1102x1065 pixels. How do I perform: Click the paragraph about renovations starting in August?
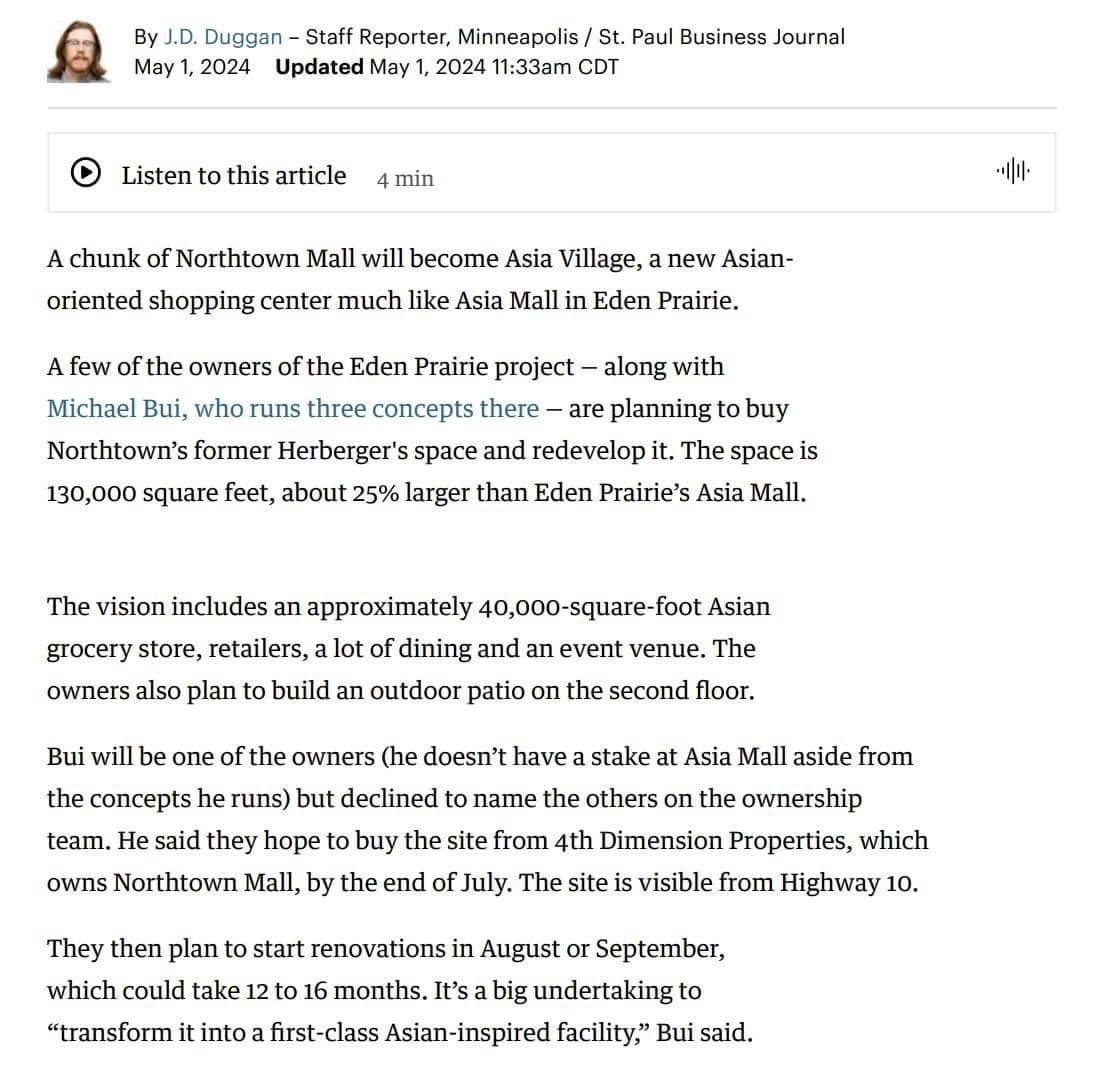click(x=400, y=990)
